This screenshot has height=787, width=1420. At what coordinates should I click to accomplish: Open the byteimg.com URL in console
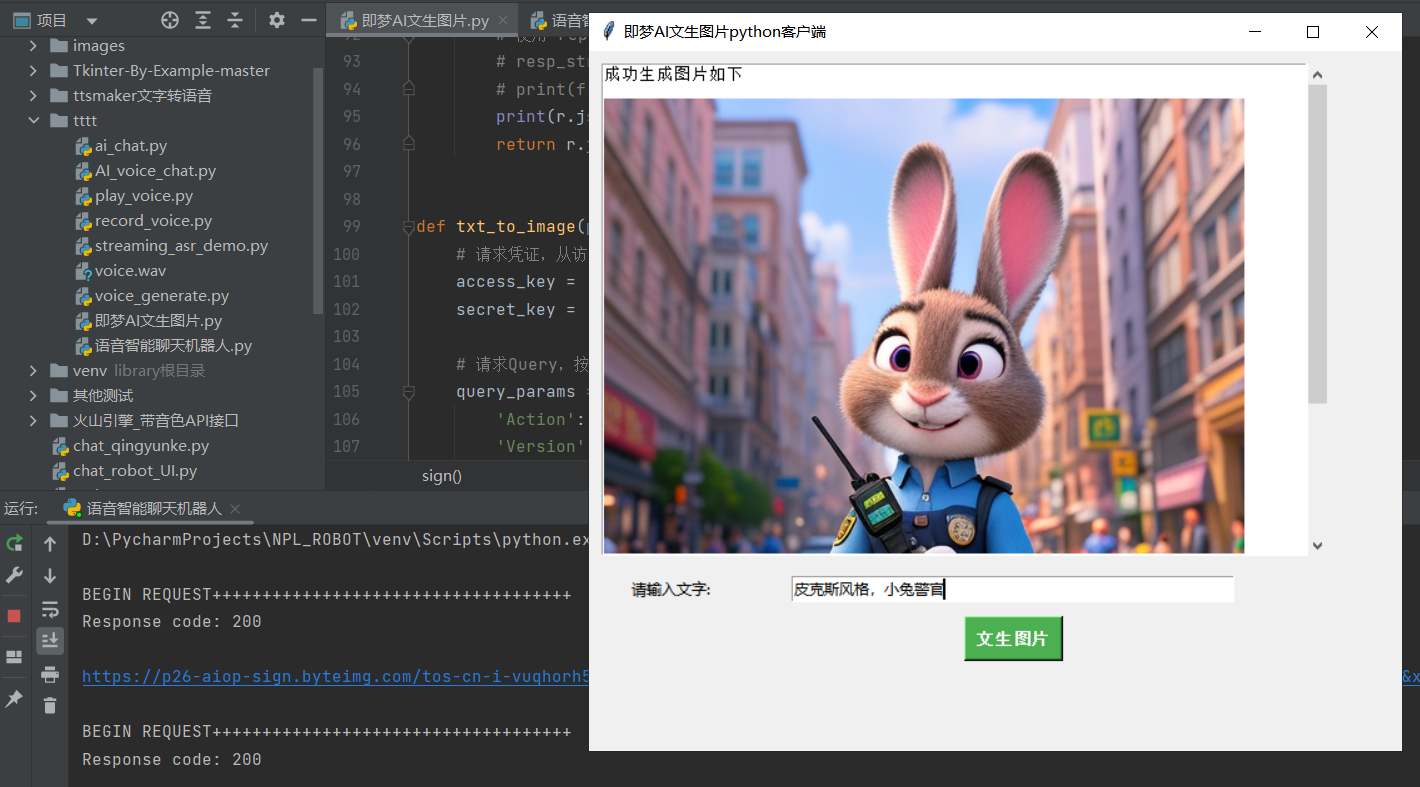336,677
